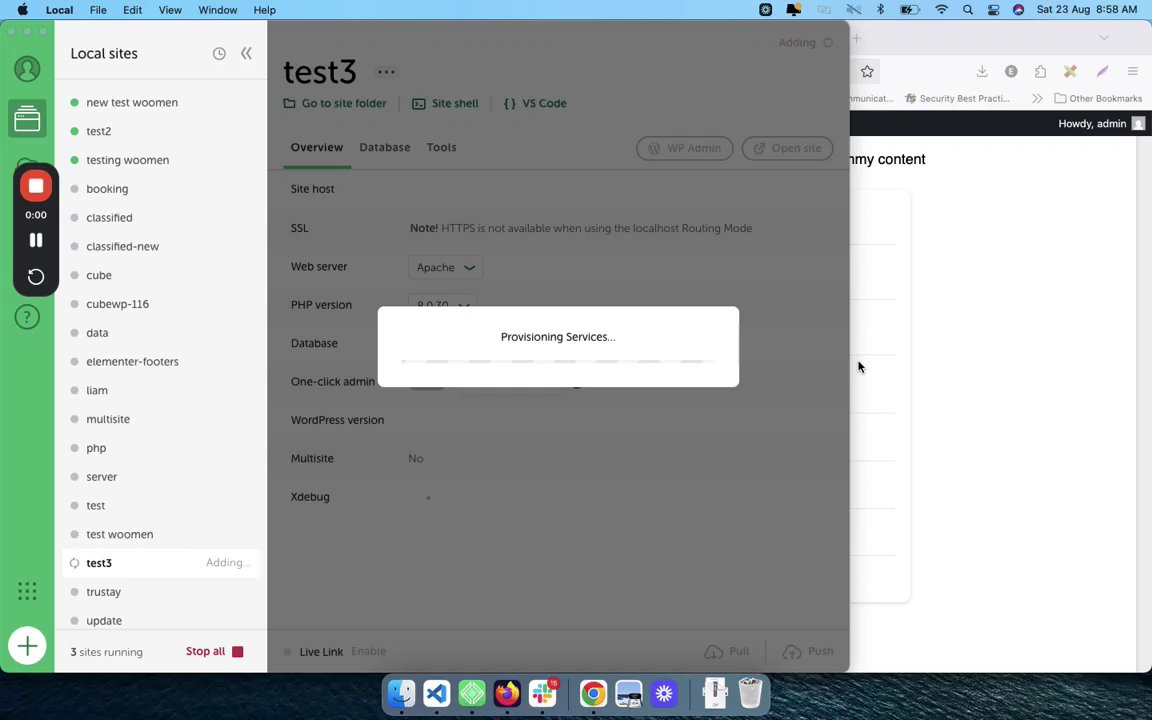This screenshot has height=720, width=1152.
Task: Open Visual Studio Code from the dock
Action: [436, 694]
